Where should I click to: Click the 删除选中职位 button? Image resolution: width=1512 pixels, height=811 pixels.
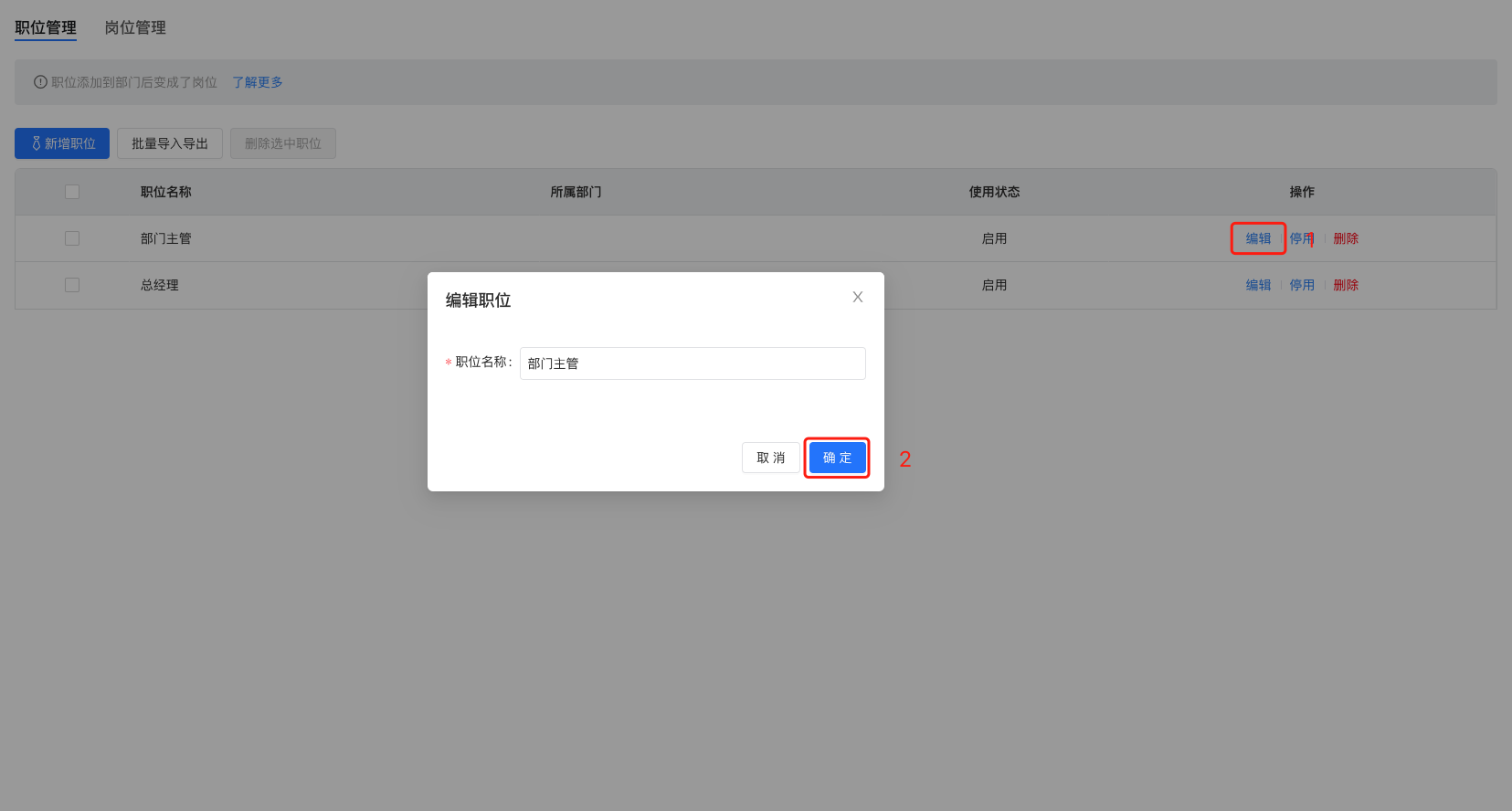(x=283, y=143)
